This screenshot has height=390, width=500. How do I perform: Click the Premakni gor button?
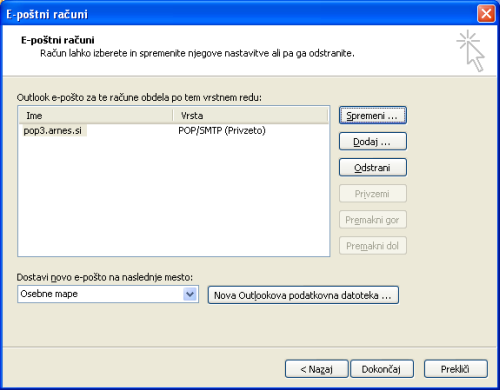pos(373,220)
